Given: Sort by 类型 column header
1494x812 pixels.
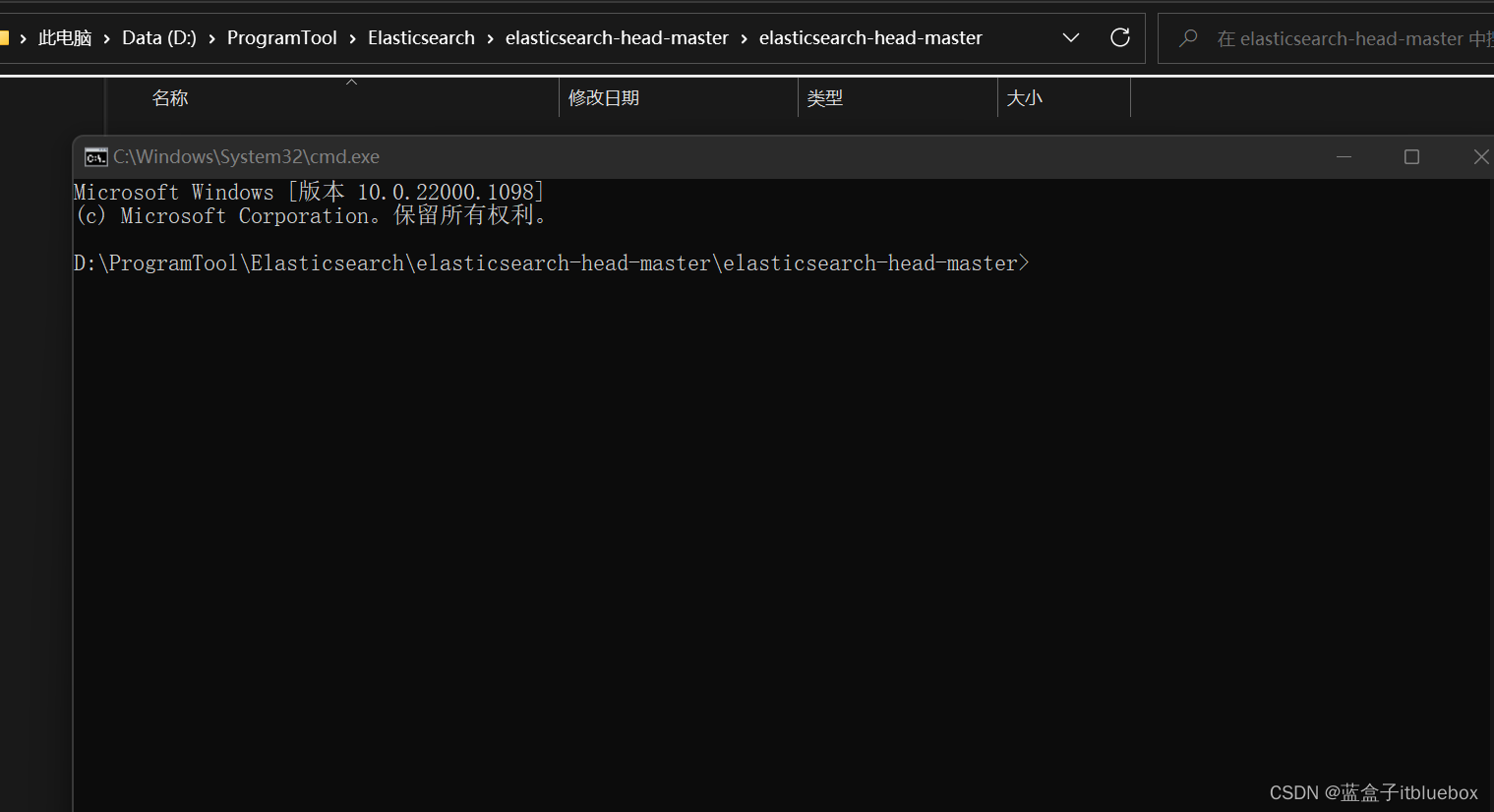Looking at the screenshot, I should click(x=825, y=98).
